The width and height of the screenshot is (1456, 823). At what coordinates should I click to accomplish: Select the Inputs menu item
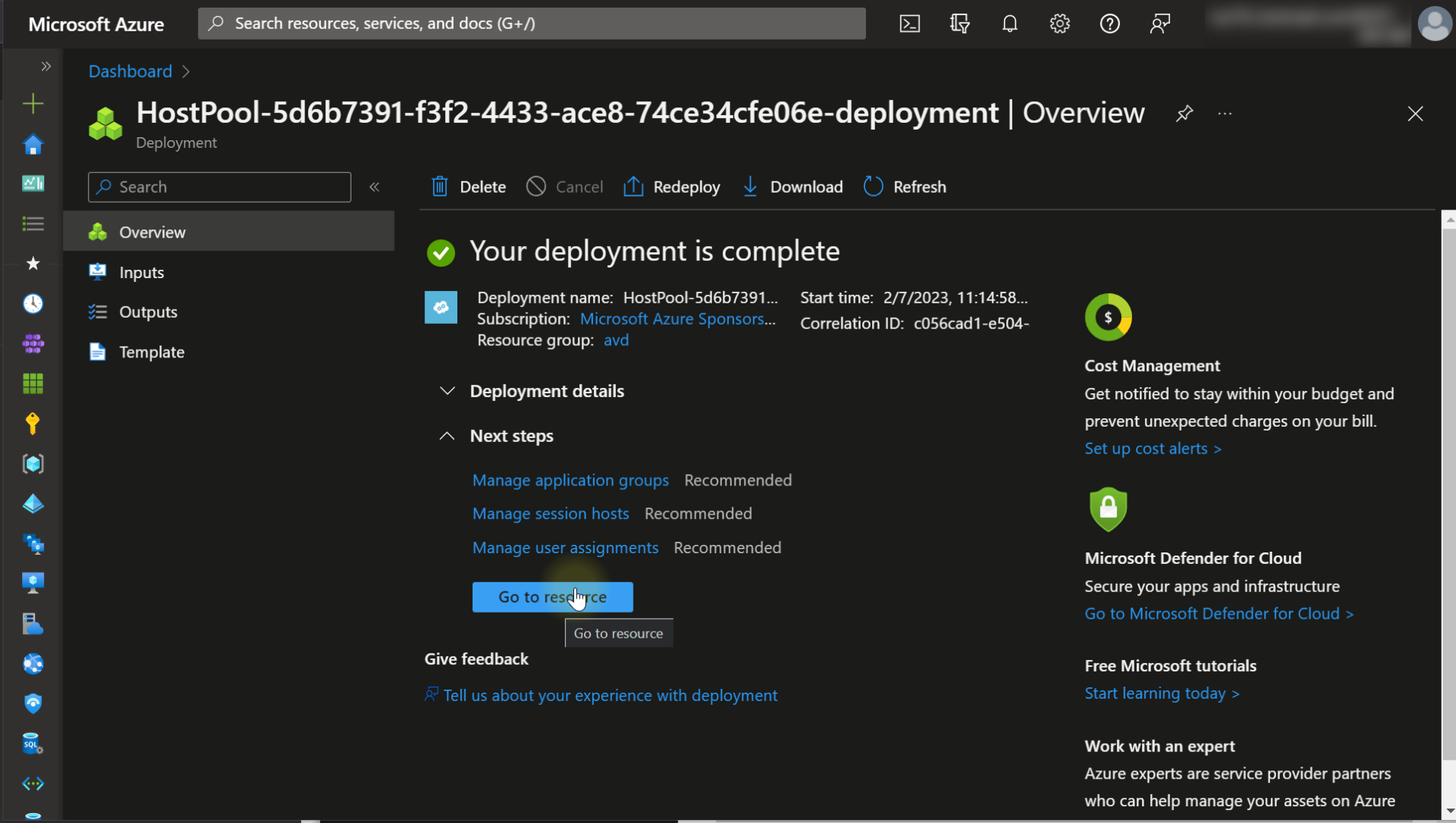point(141,272)
